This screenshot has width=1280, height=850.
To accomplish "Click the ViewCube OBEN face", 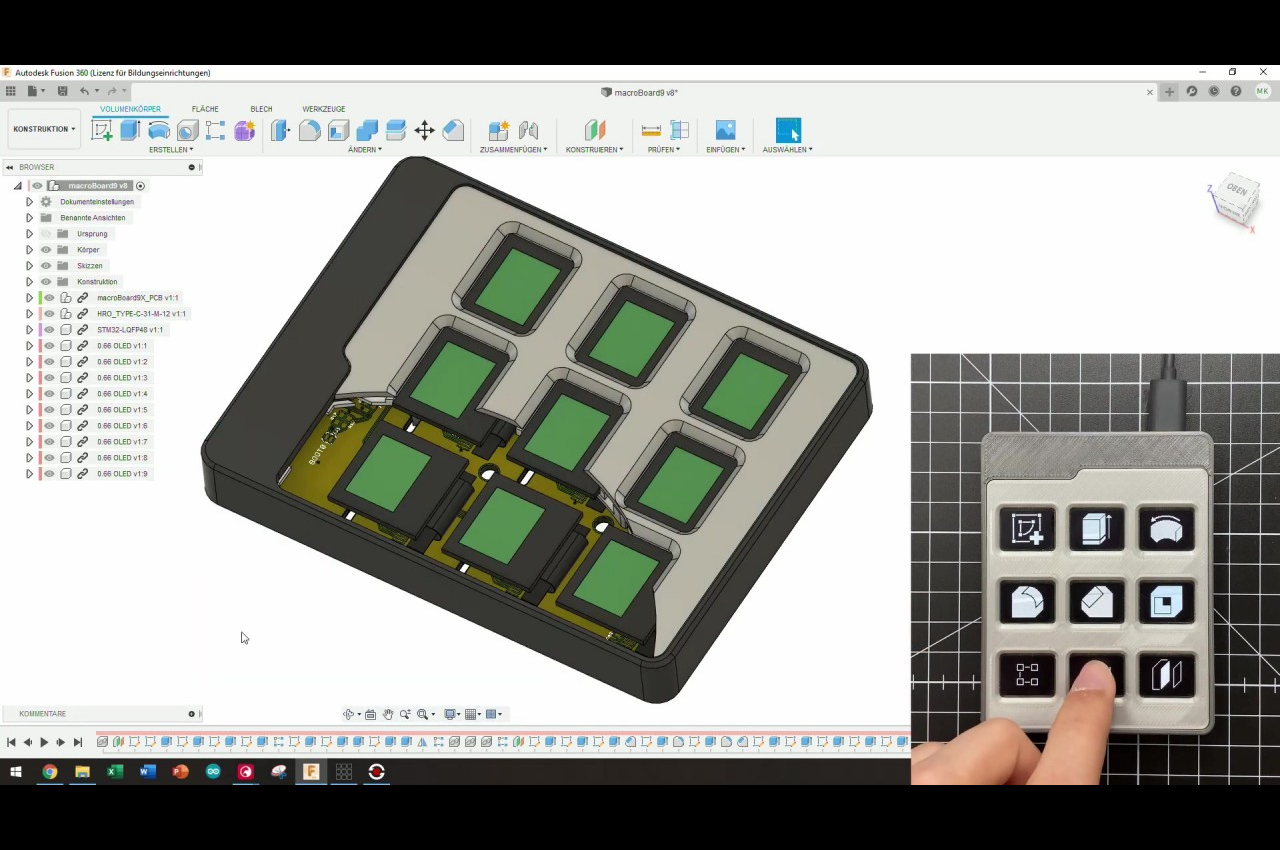I will click(1237, 190).
